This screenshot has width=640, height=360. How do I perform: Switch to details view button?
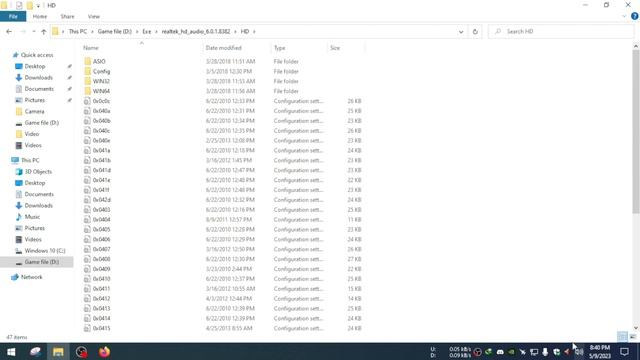click(x=622, y=337)
